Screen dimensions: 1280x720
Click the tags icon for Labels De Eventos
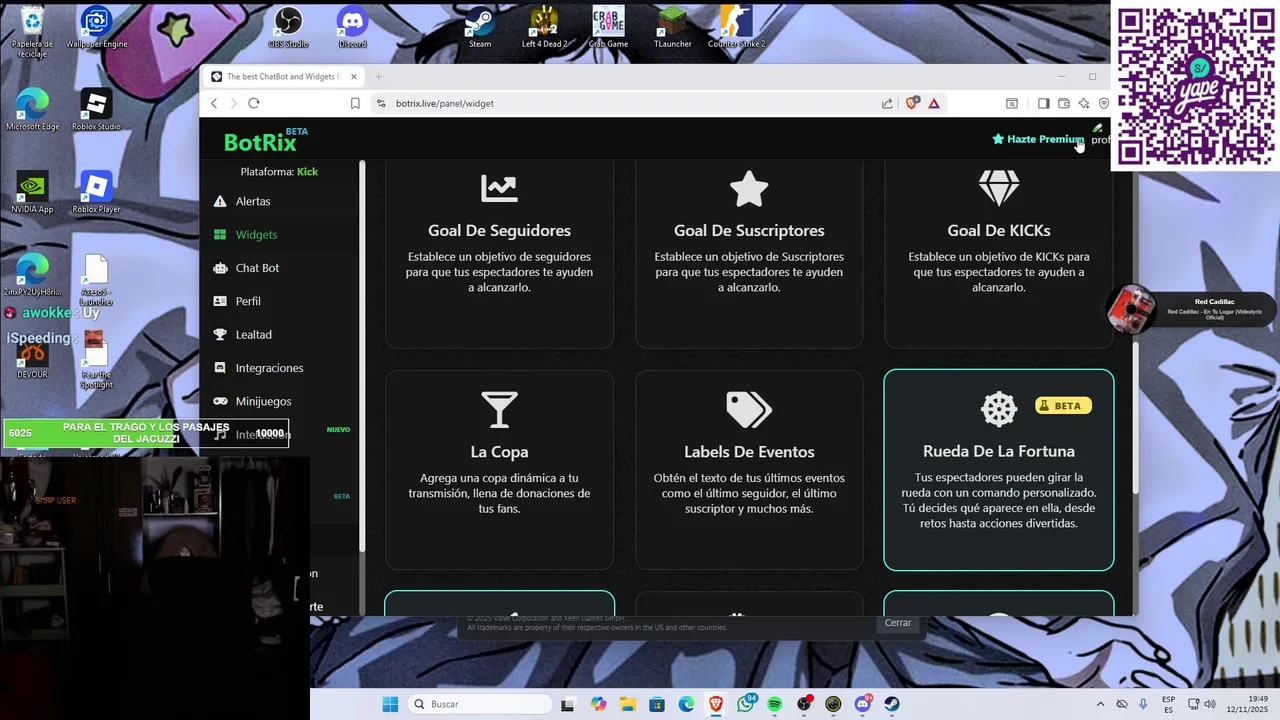[x=749, y=409]
